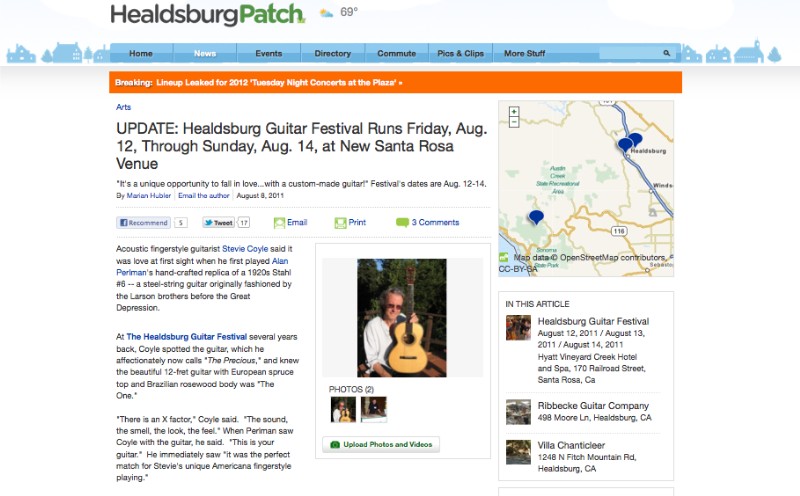The image size is (800, 496).
Task: Click the Tweet button
Action: click(219, 222)
